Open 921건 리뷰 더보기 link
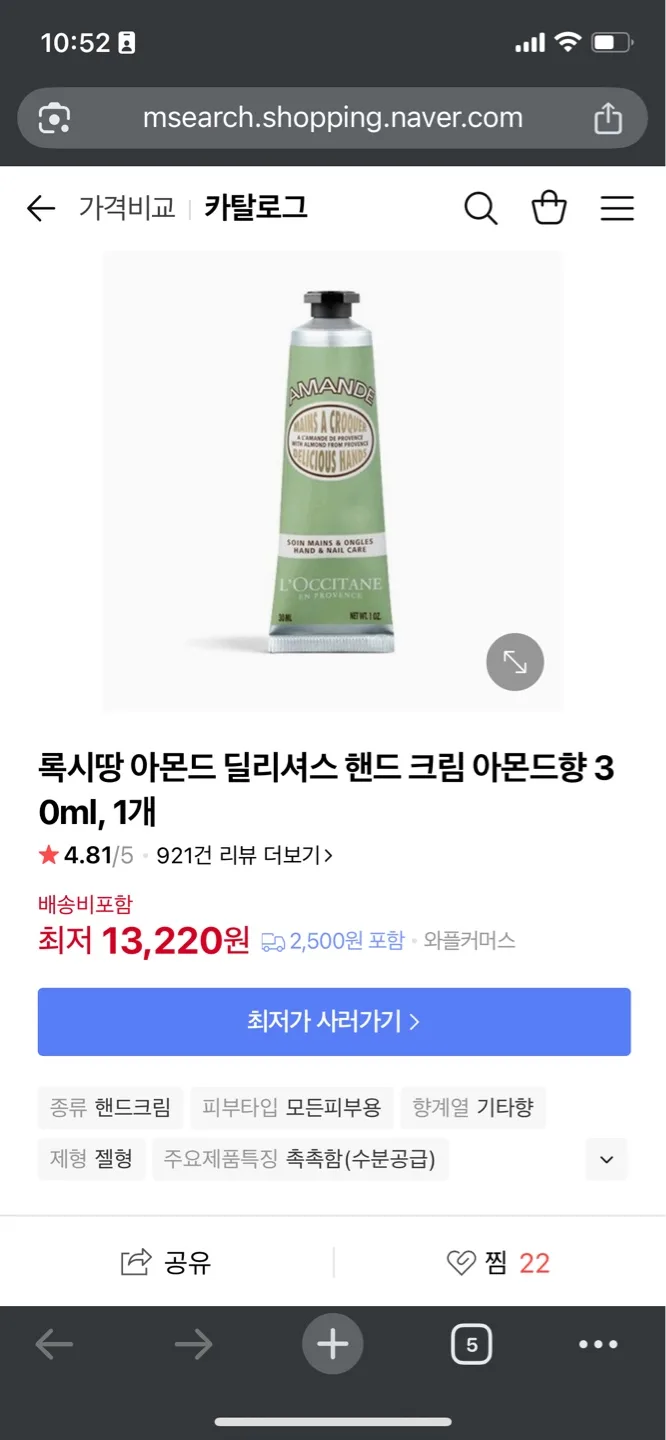This screenshot has height=1440, width=666. (244, 855)
